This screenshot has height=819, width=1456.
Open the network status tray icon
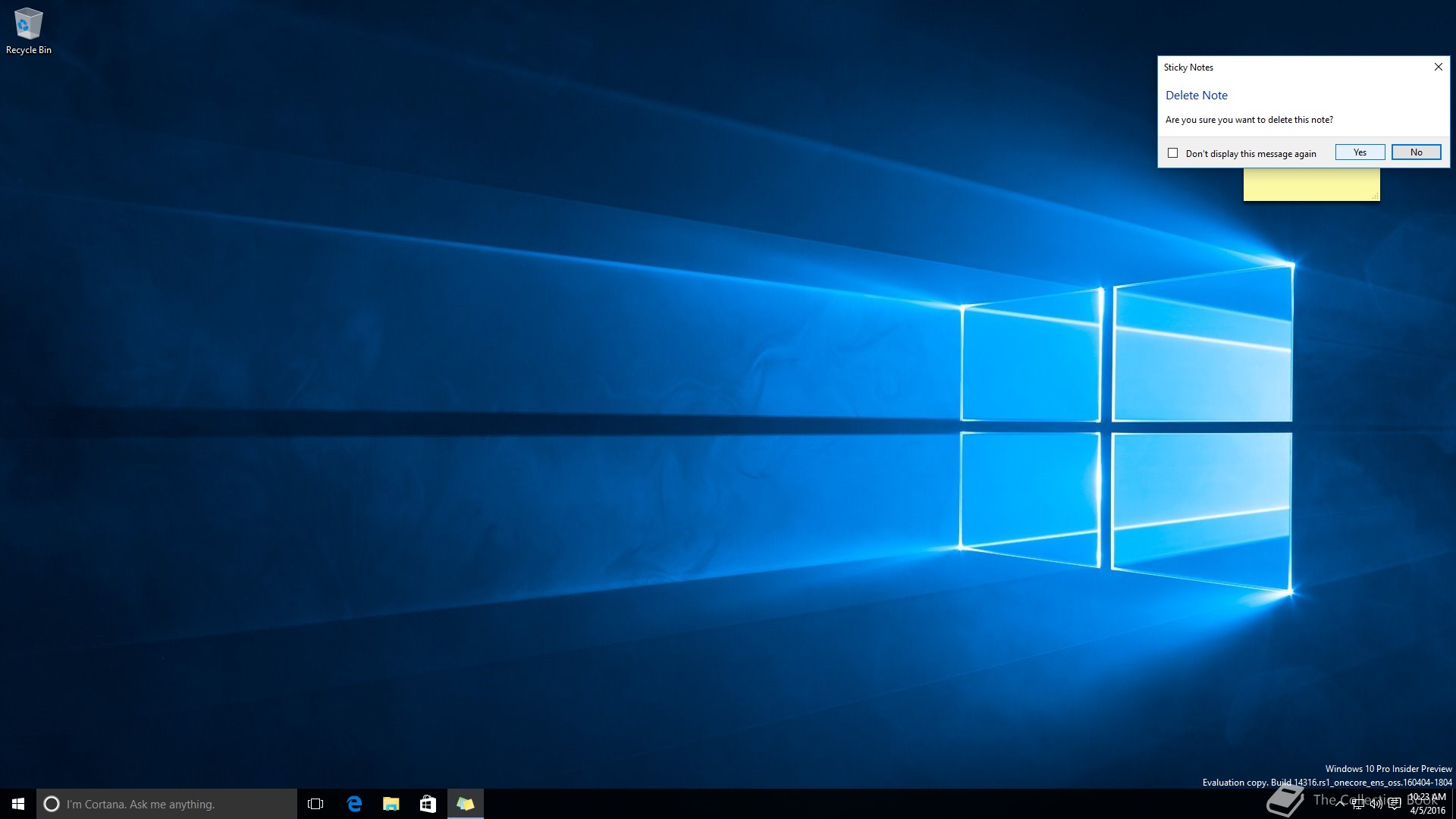[x=1358, y=804]
